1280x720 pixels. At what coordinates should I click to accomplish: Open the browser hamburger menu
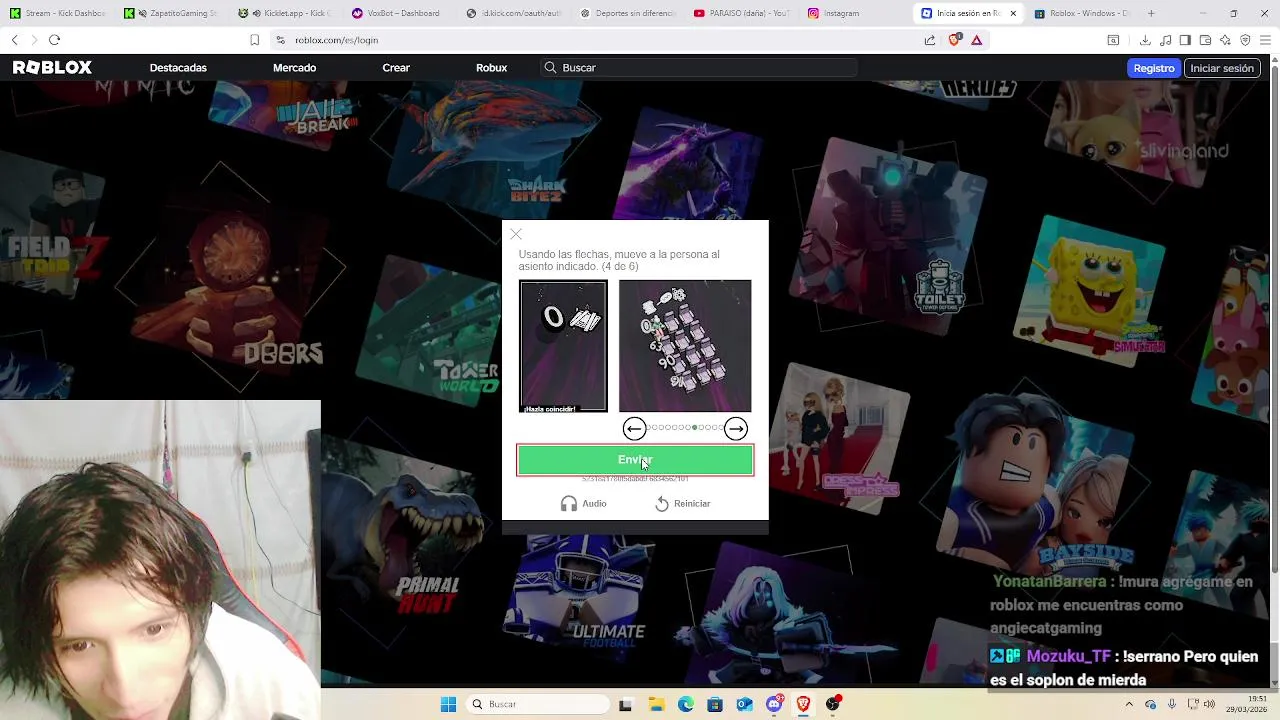pyautogui.click(x=1265, y=40)
